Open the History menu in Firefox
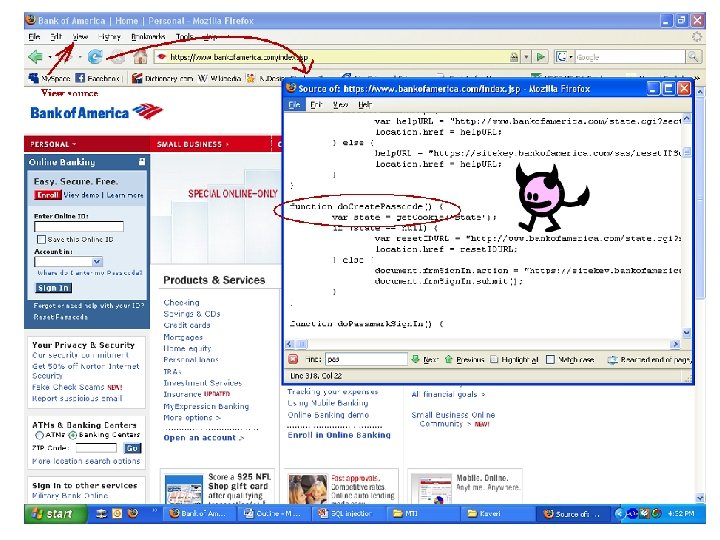Screen dimensions: 720x540 pyautogui.click(x=109, y=36)
